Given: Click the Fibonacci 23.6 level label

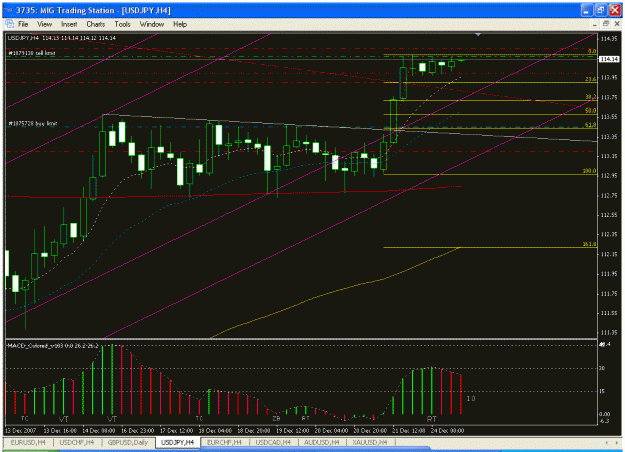Looking at the screenshot, I should 591,79.
